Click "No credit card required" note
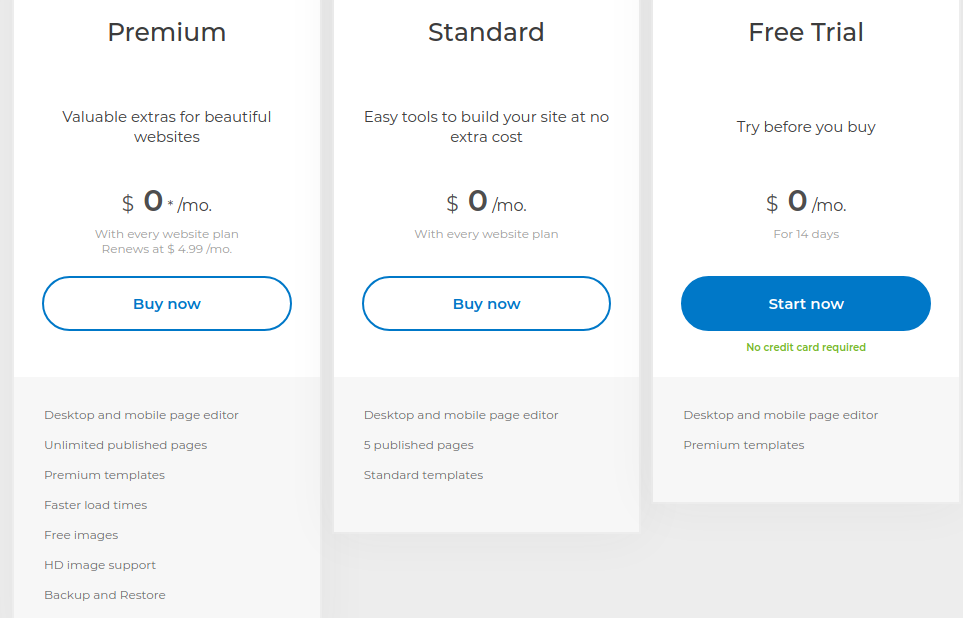 806,348
